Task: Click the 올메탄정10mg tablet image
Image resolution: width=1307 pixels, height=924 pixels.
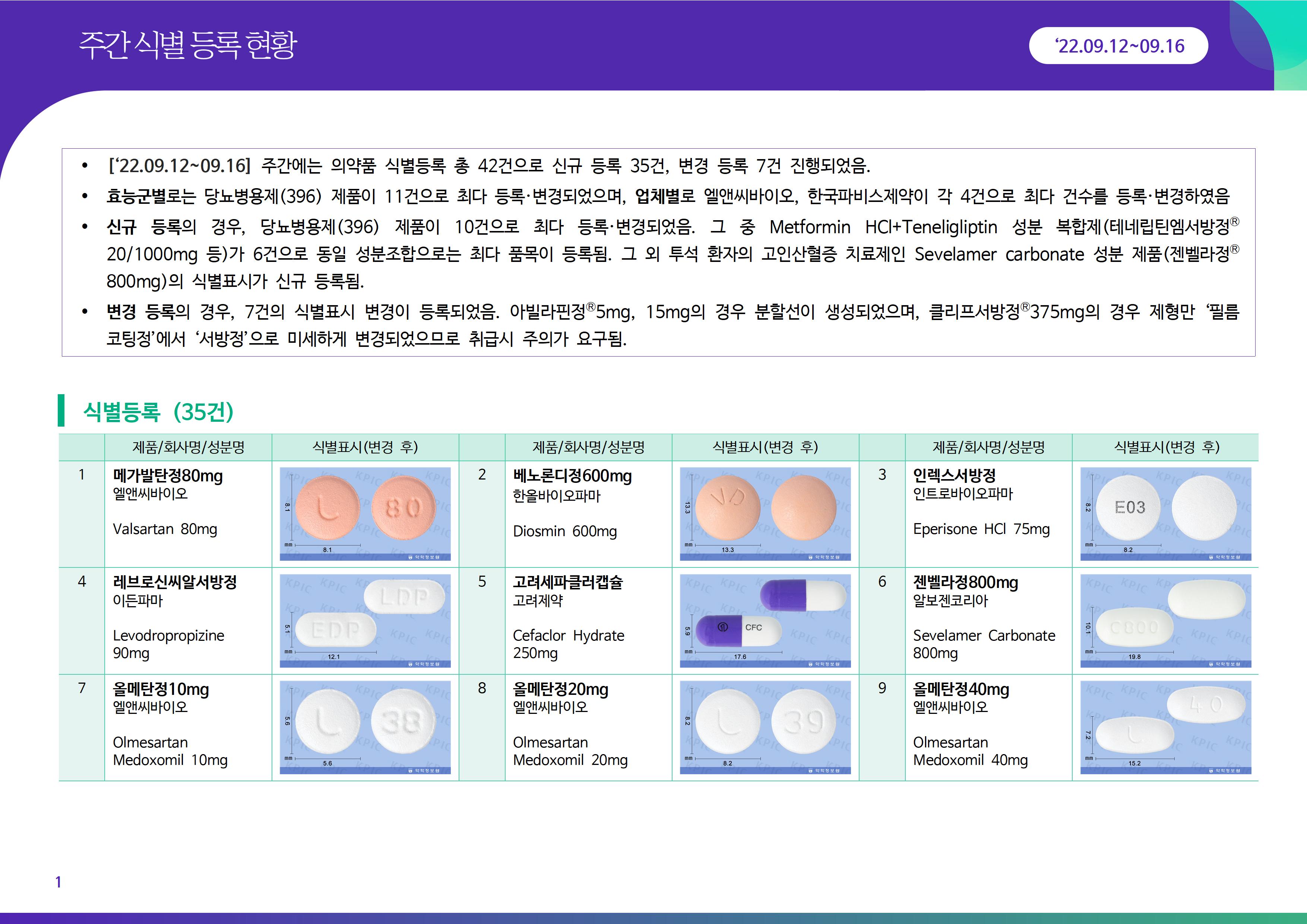Action: (x=365, y=727)
